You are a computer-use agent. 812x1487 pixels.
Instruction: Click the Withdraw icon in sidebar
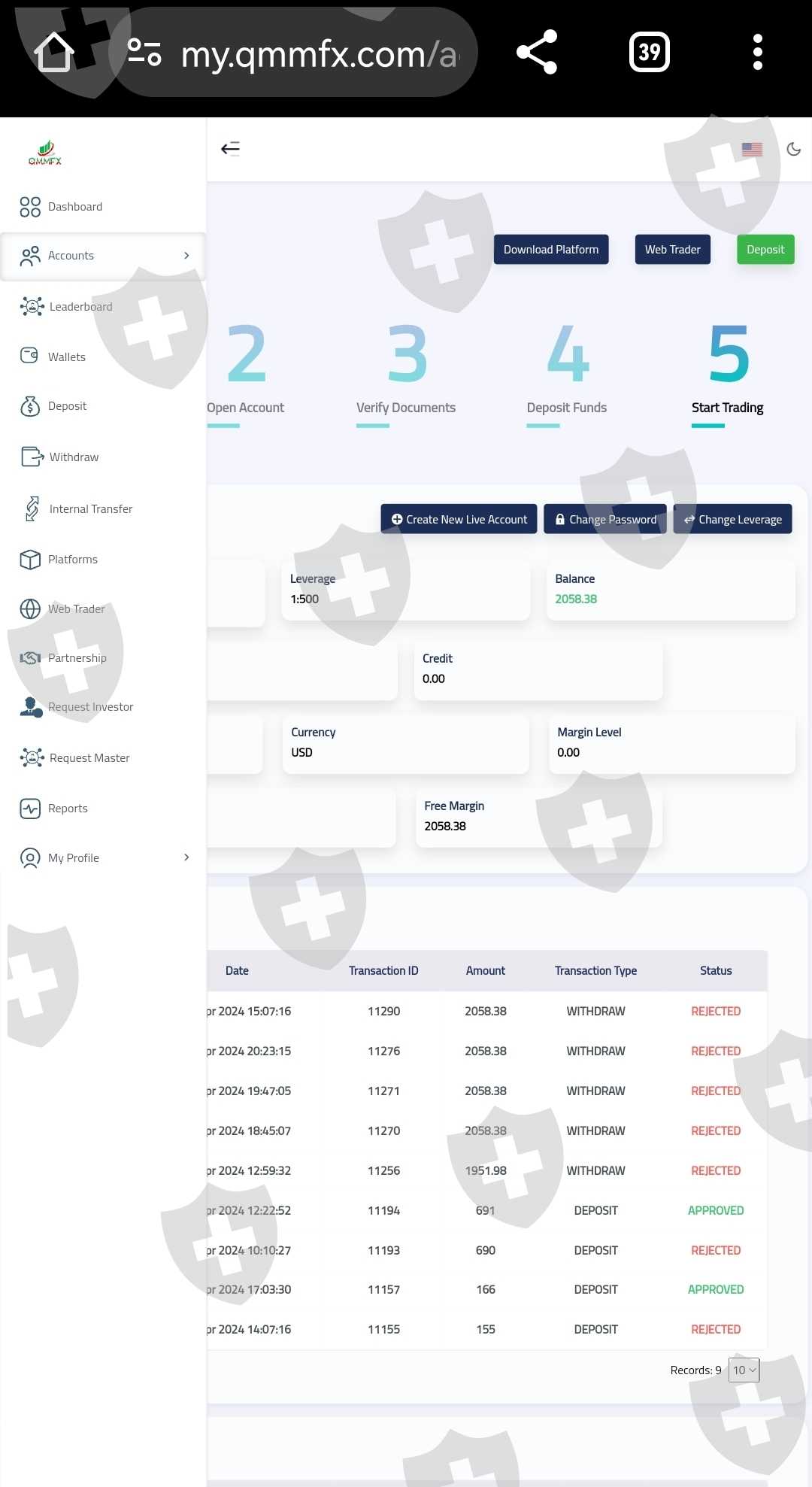tap(32, 457)
